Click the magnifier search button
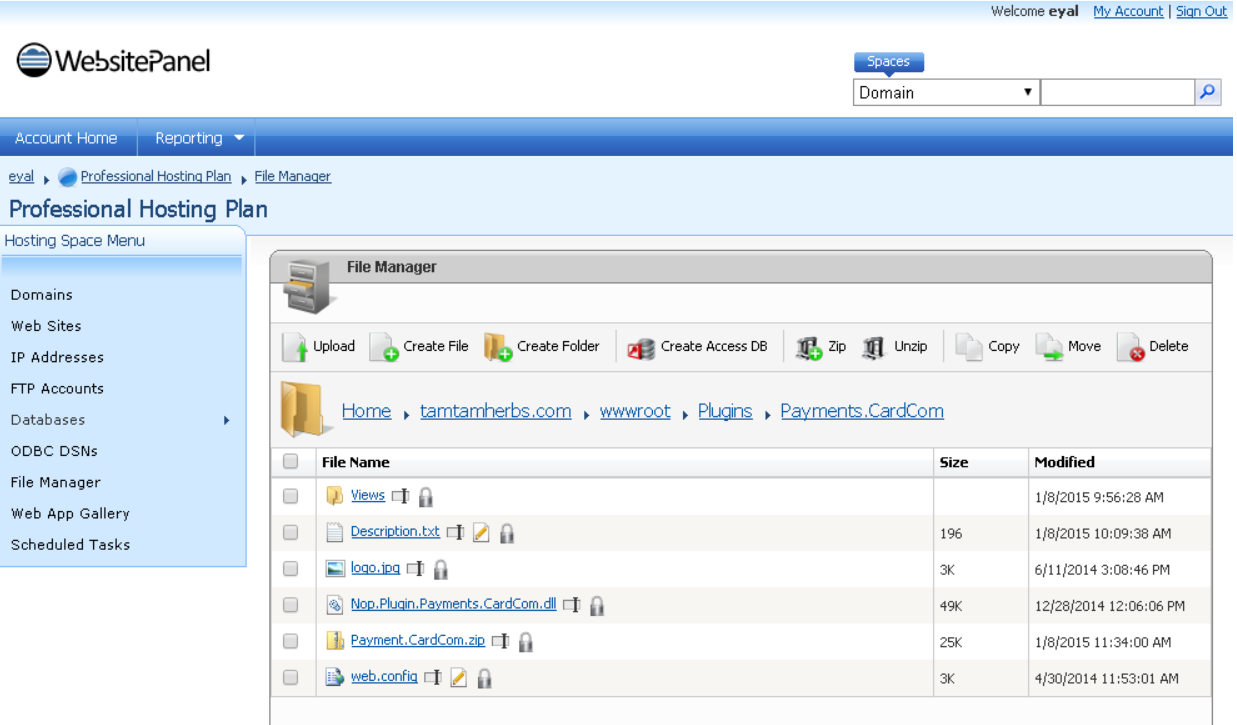 point(1209,92)
